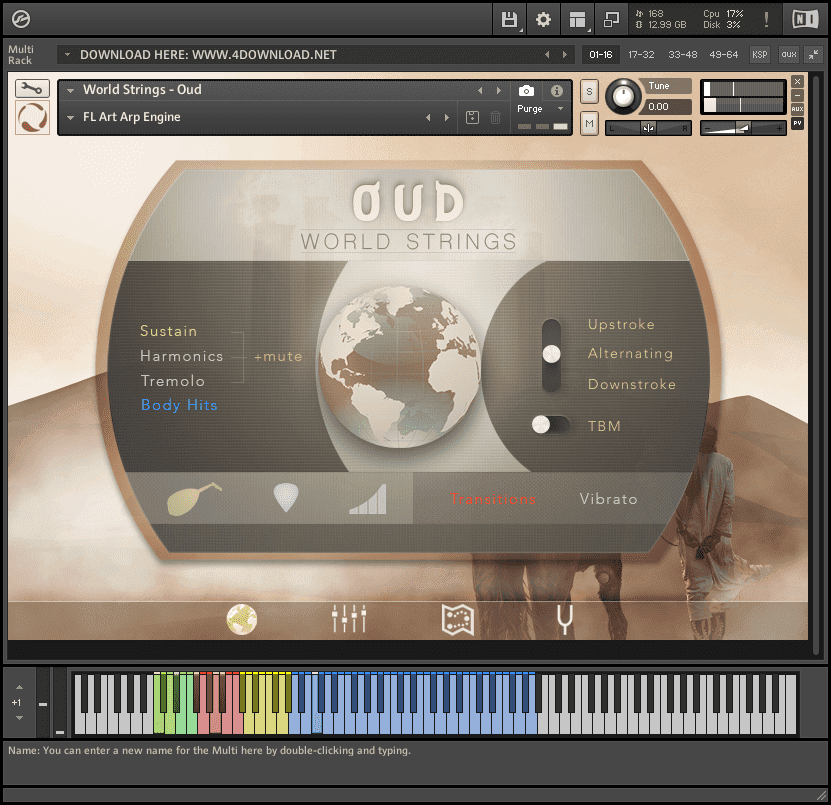Click the stroke direction vertical slider

(551, 355)
